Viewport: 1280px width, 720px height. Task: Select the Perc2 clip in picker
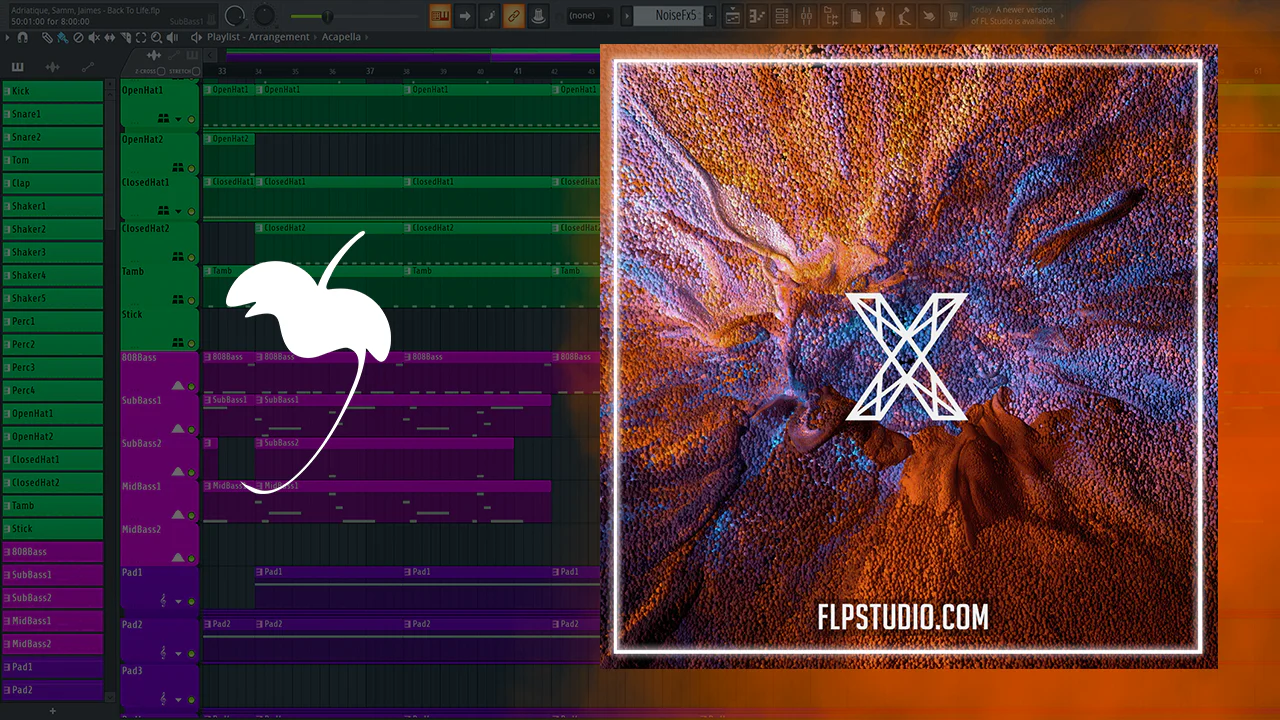point(53,344)
